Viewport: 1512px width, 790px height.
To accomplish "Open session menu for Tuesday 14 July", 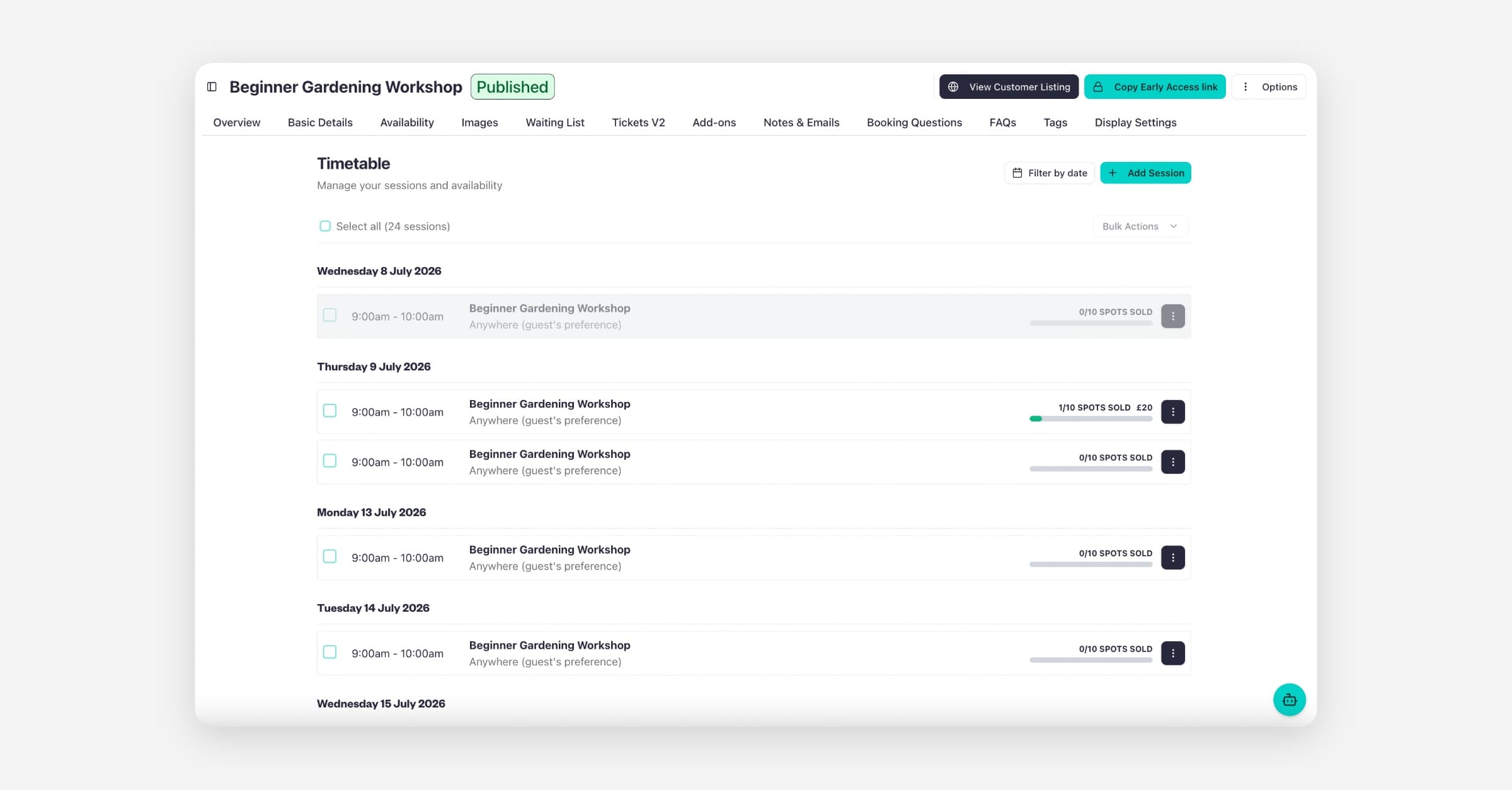I will (x=1172, y=653).
